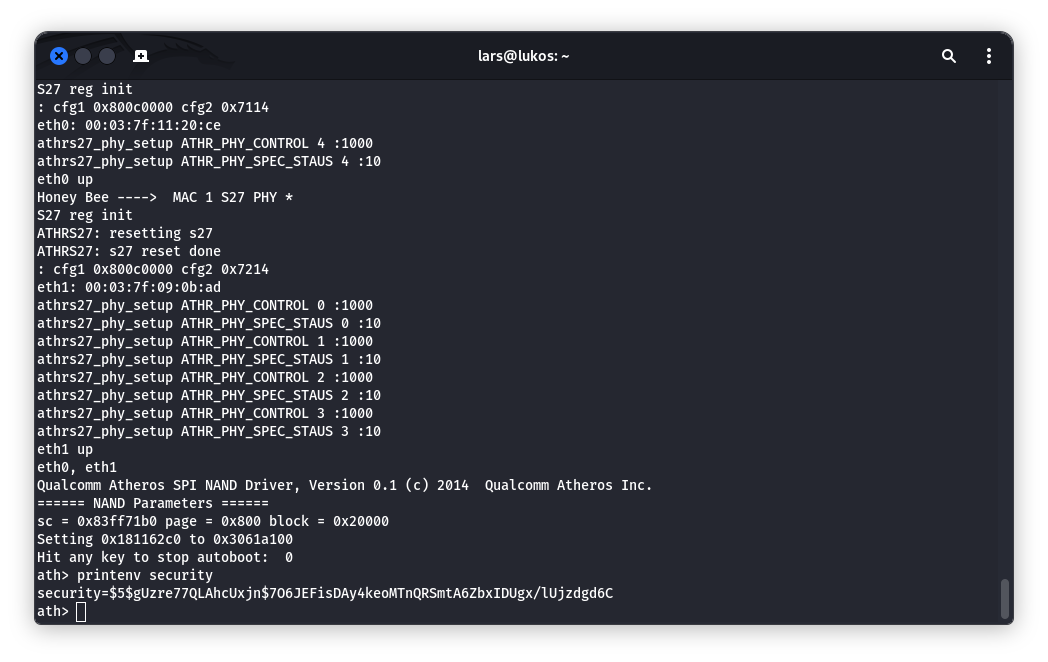Click the lars@lukos window title text

(x=523, y=56)
